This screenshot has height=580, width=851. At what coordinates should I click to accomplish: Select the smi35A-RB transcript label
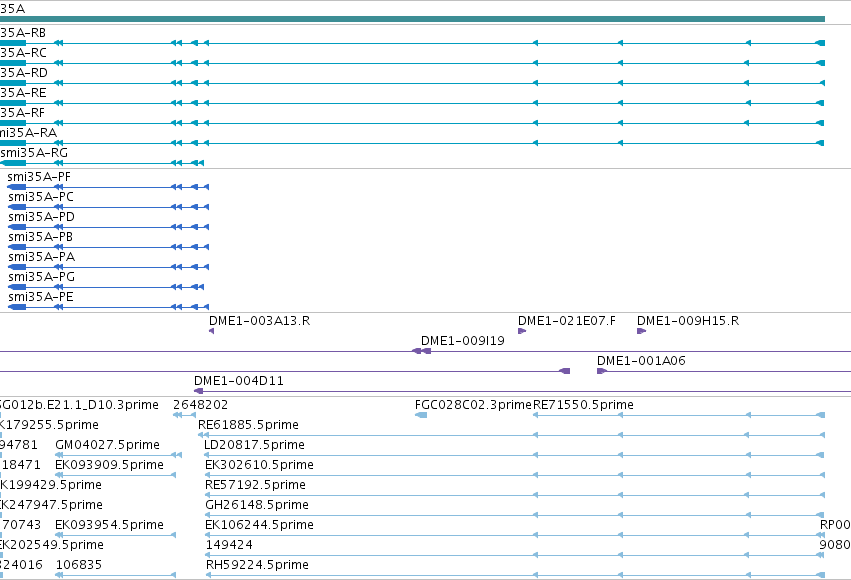pos(23,33)
